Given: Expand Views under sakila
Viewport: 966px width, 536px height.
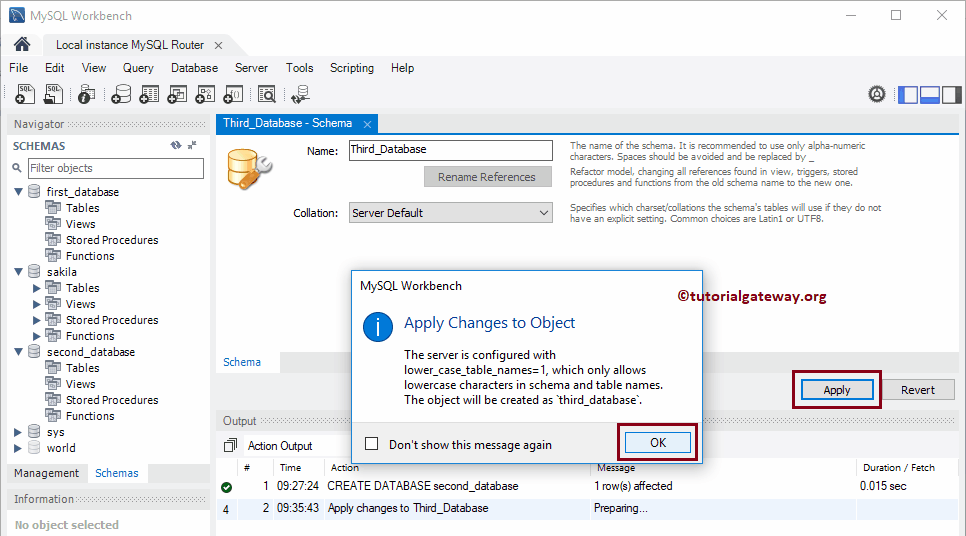Looking at the screenshot, I should (36, 304).
